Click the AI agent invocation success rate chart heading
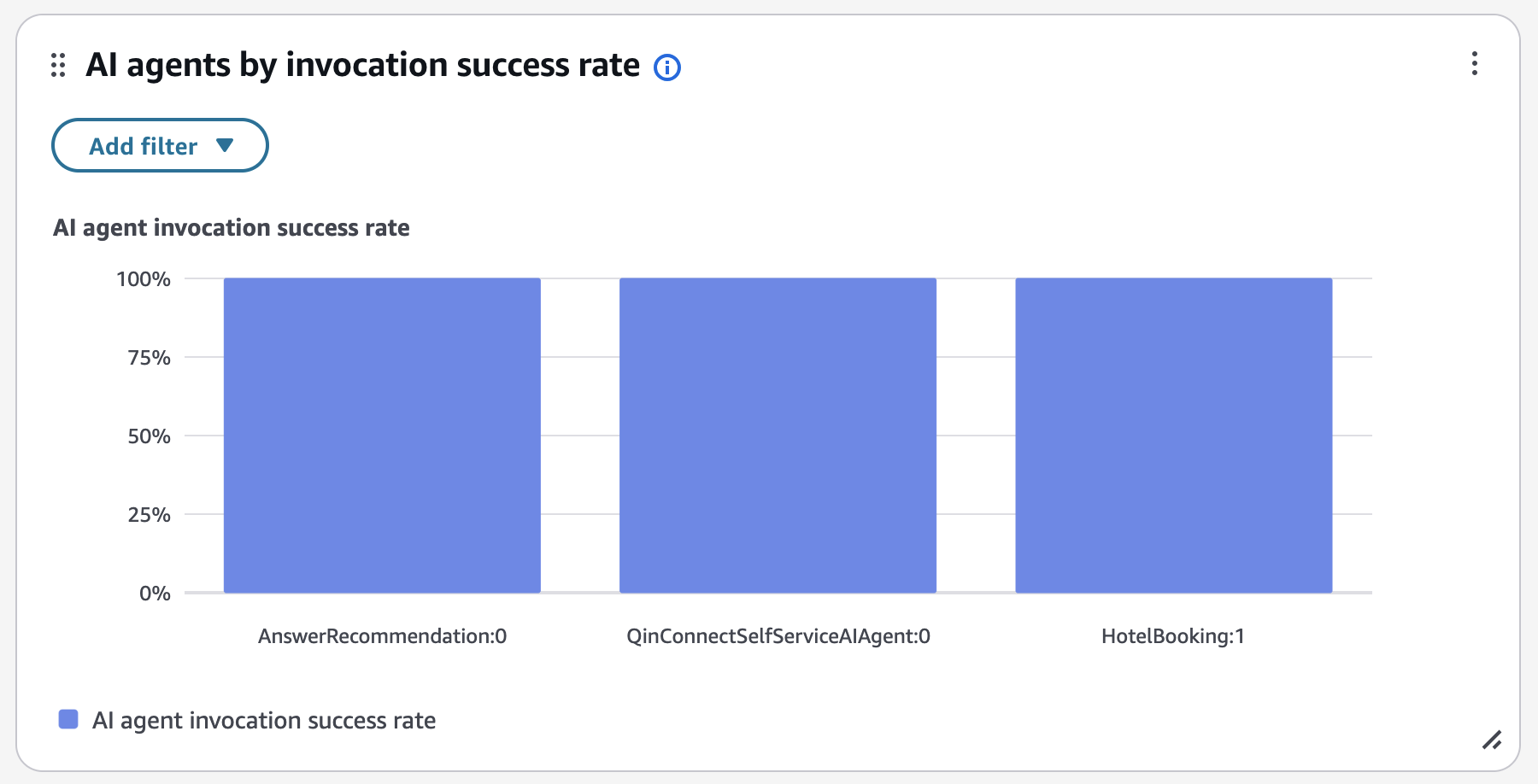Image resolution: width=1538 pixels, height=784 pixels. [232, 227]
